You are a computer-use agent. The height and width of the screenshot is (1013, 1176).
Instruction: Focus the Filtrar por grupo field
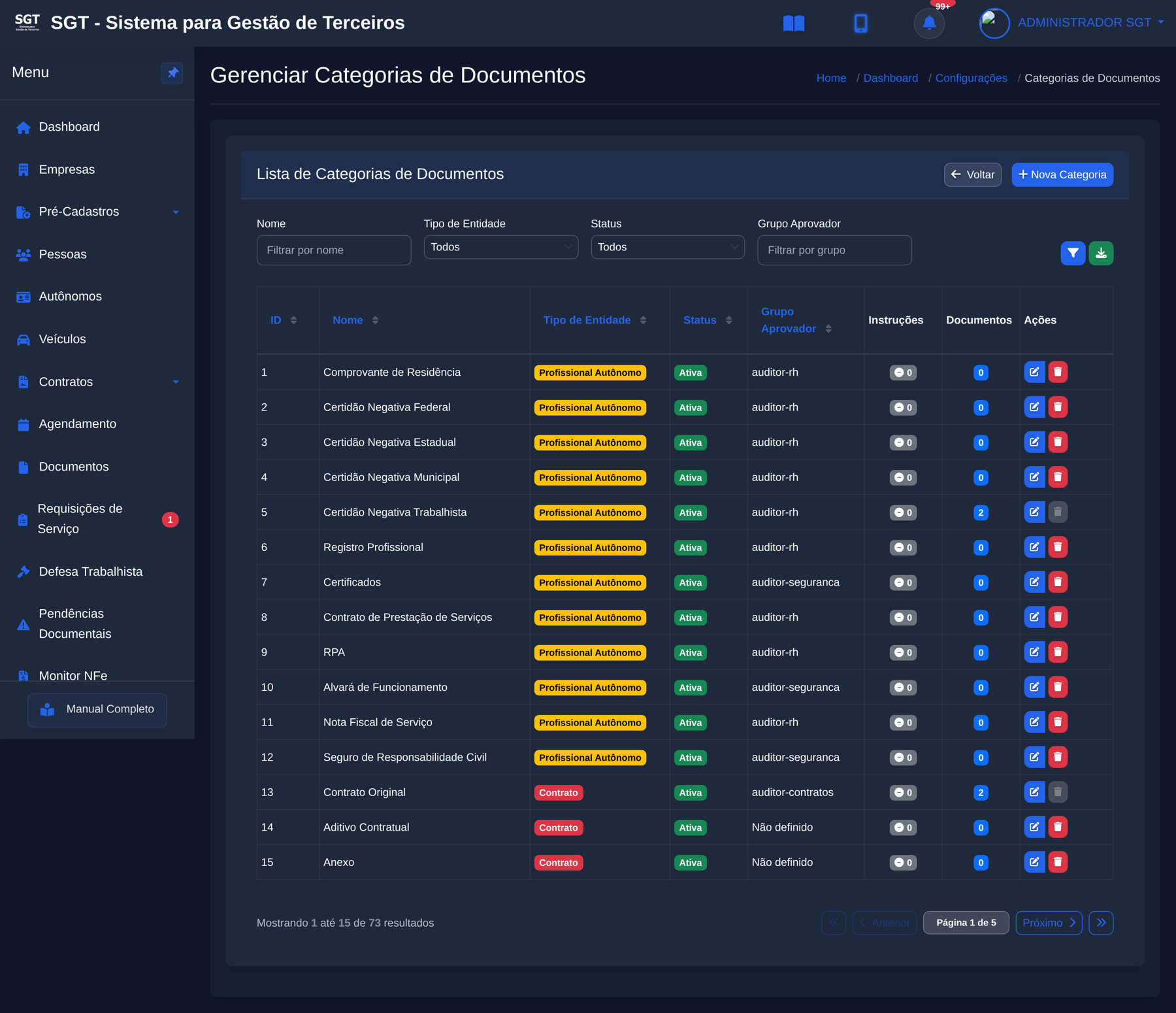click(834, 250)
